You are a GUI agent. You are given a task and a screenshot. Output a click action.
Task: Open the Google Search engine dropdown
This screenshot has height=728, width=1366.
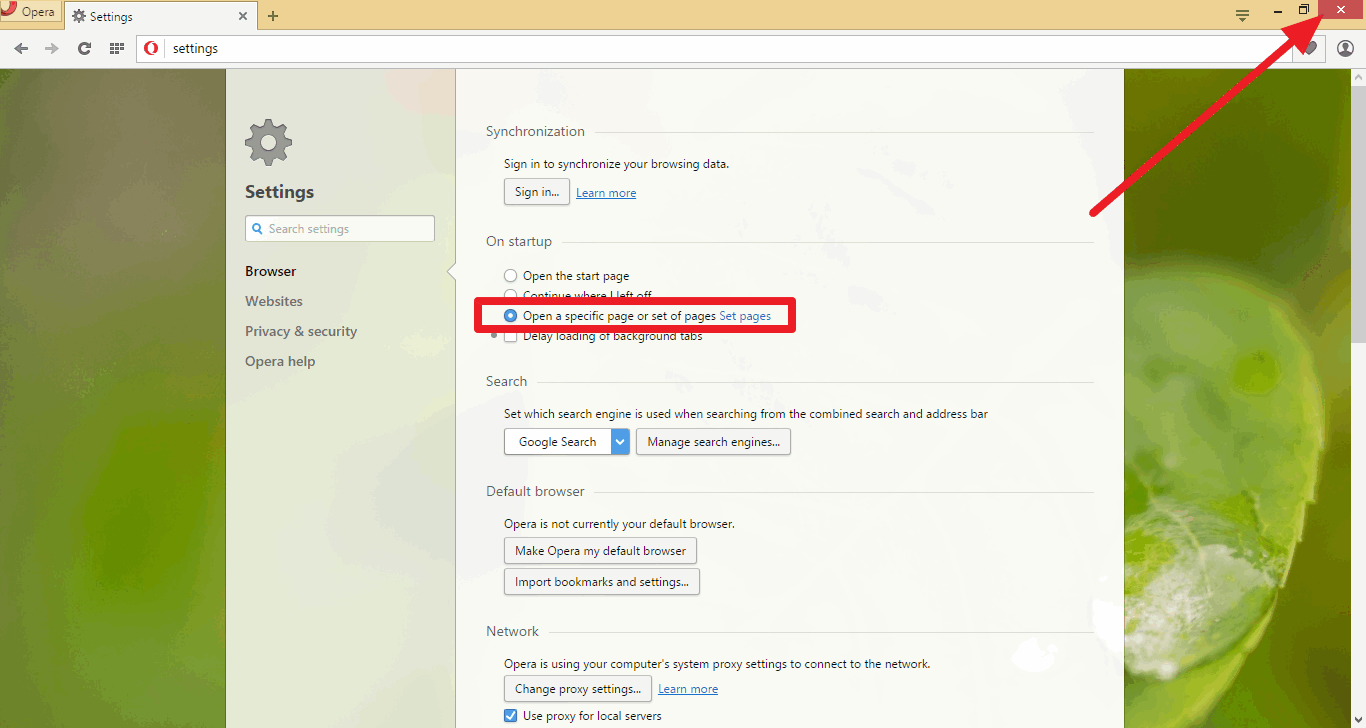(x=619, y=441)
